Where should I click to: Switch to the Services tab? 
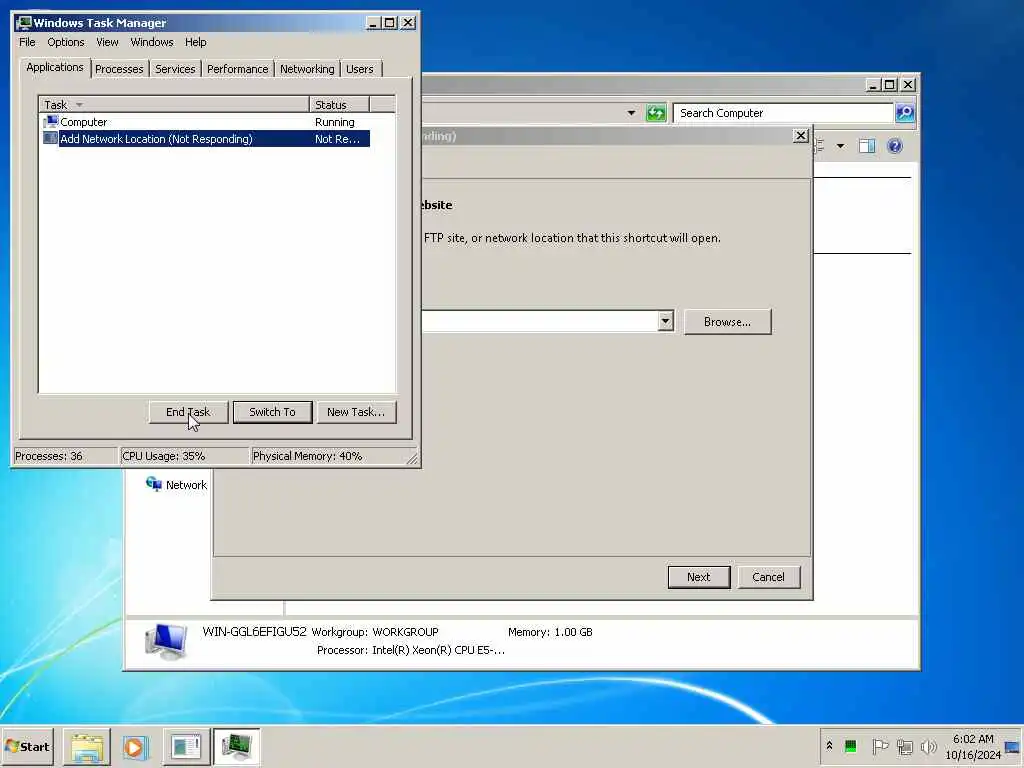[175, 69]
